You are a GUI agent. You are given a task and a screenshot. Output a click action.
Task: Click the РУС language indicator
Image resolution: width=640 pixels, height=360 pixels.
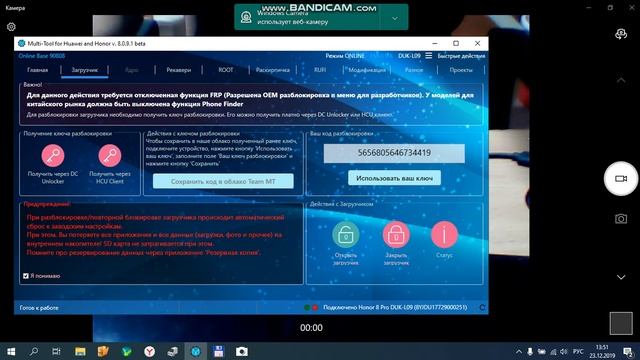pos(578,351)
